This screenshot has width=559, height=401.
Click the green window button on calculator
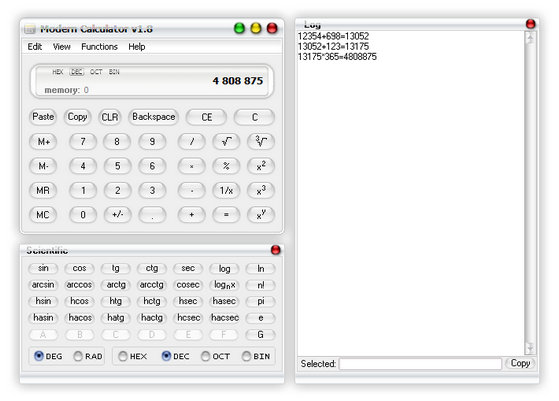pos(239,28)
